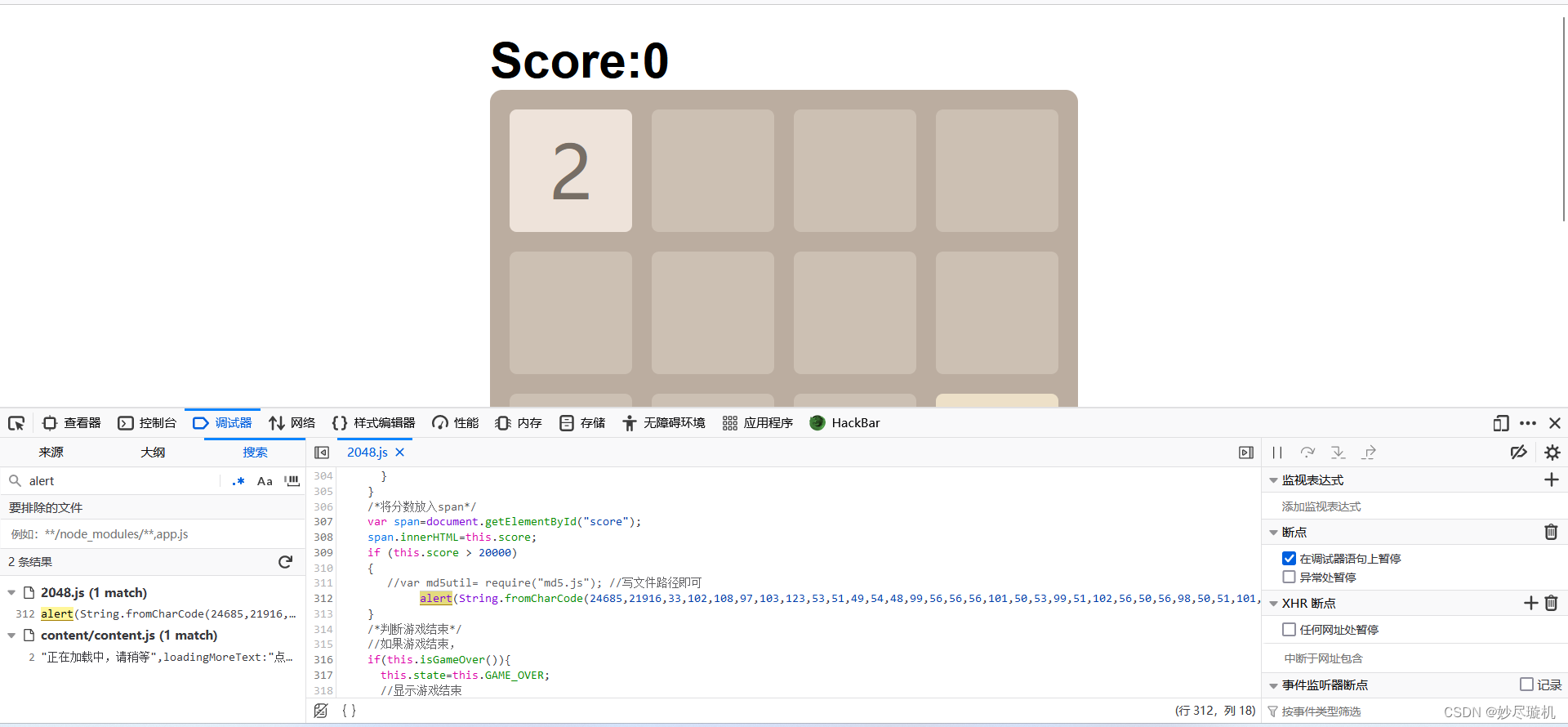
Task: Deactivate all breakpoints icon
Action: (x=1519, y=453)
